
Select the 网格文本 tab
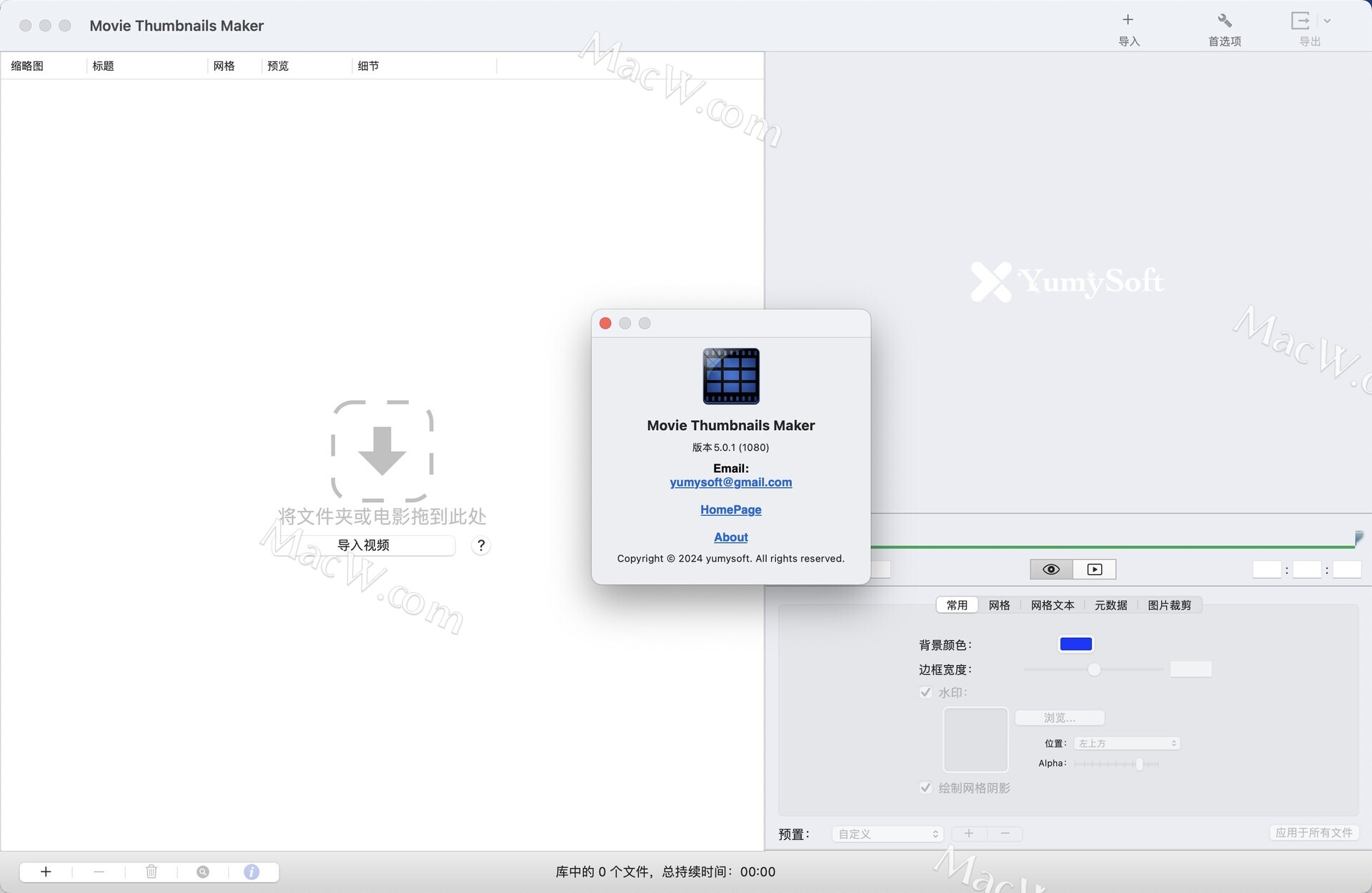pyautogui.click(x=1053, y=605)
